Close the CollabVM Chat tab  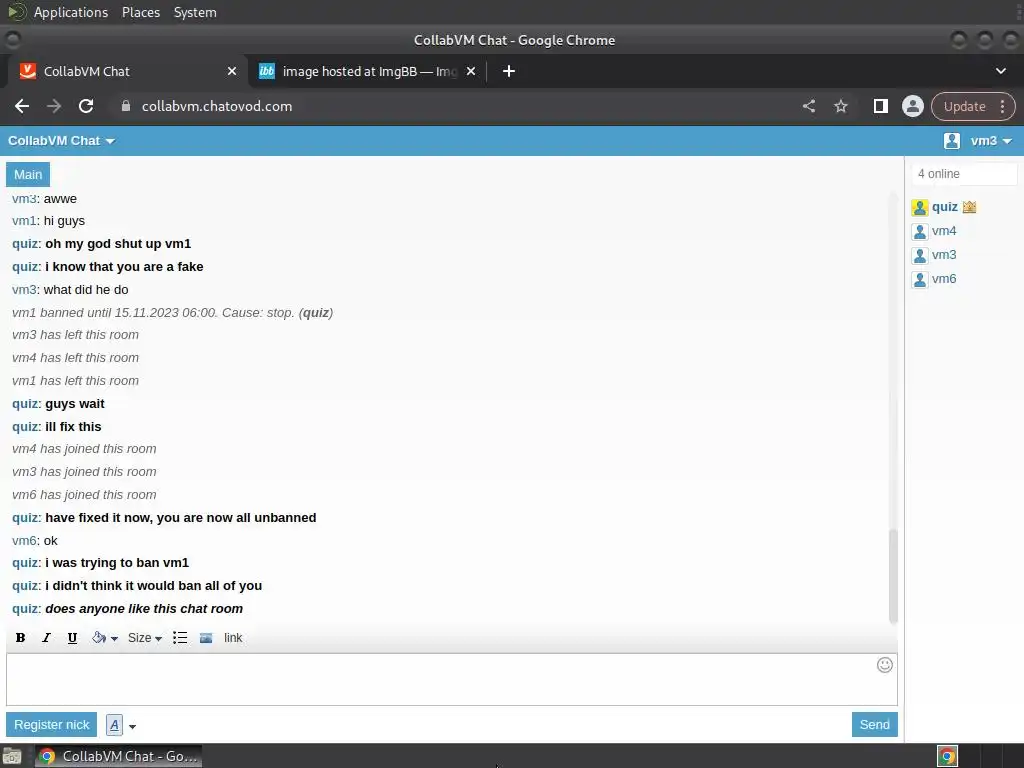pos(232,71)
